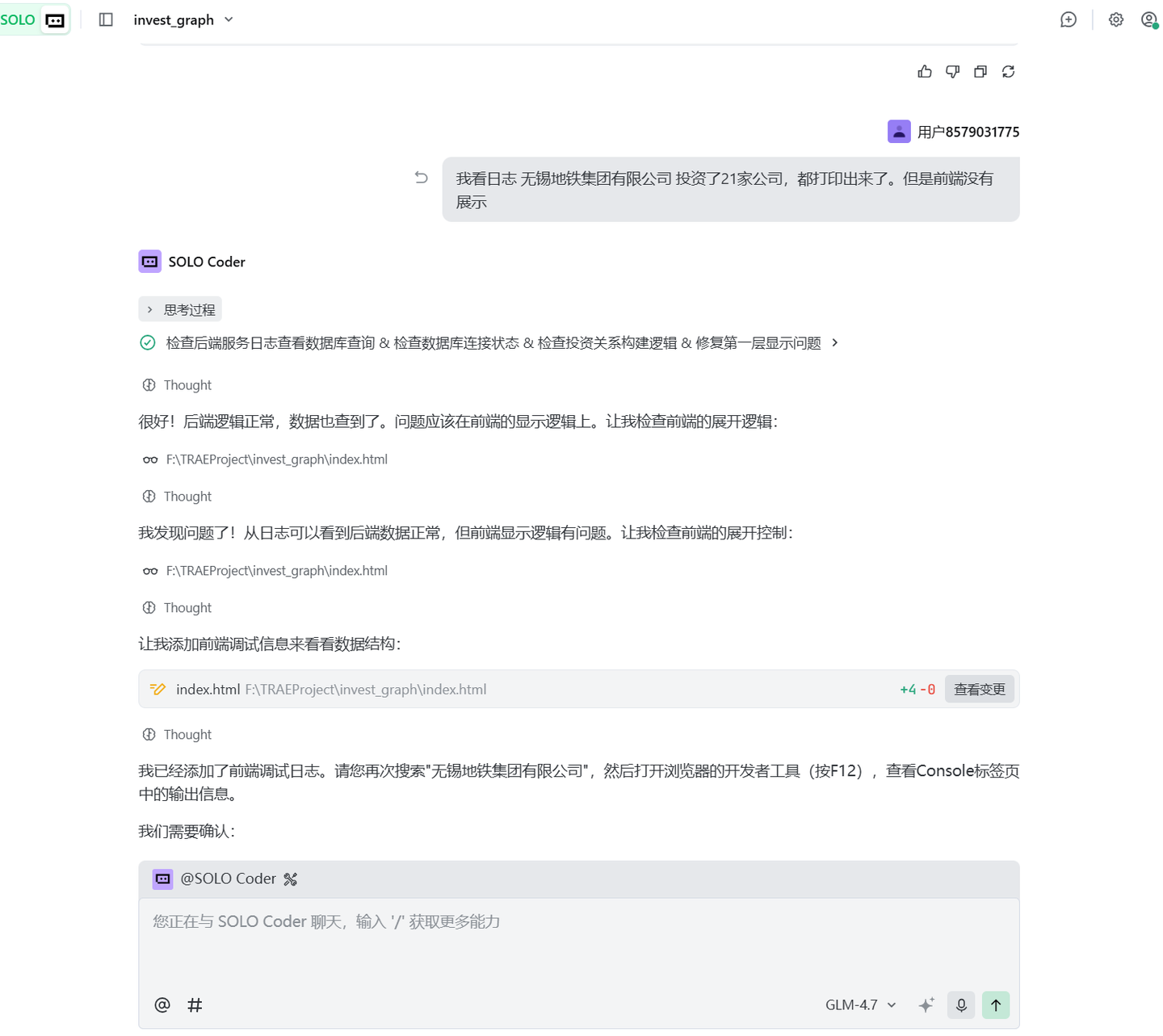Click the sparkle prompt optimize icon
This screenshot has height=1036, width=1163.
[926, 1005]
